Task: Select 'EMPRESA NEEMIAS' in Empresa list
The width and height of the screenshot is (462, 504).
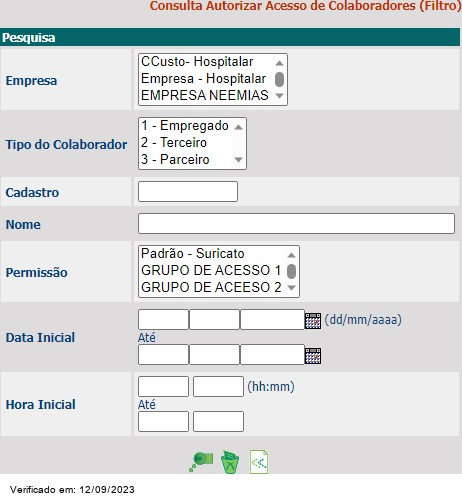Action: 205,96
